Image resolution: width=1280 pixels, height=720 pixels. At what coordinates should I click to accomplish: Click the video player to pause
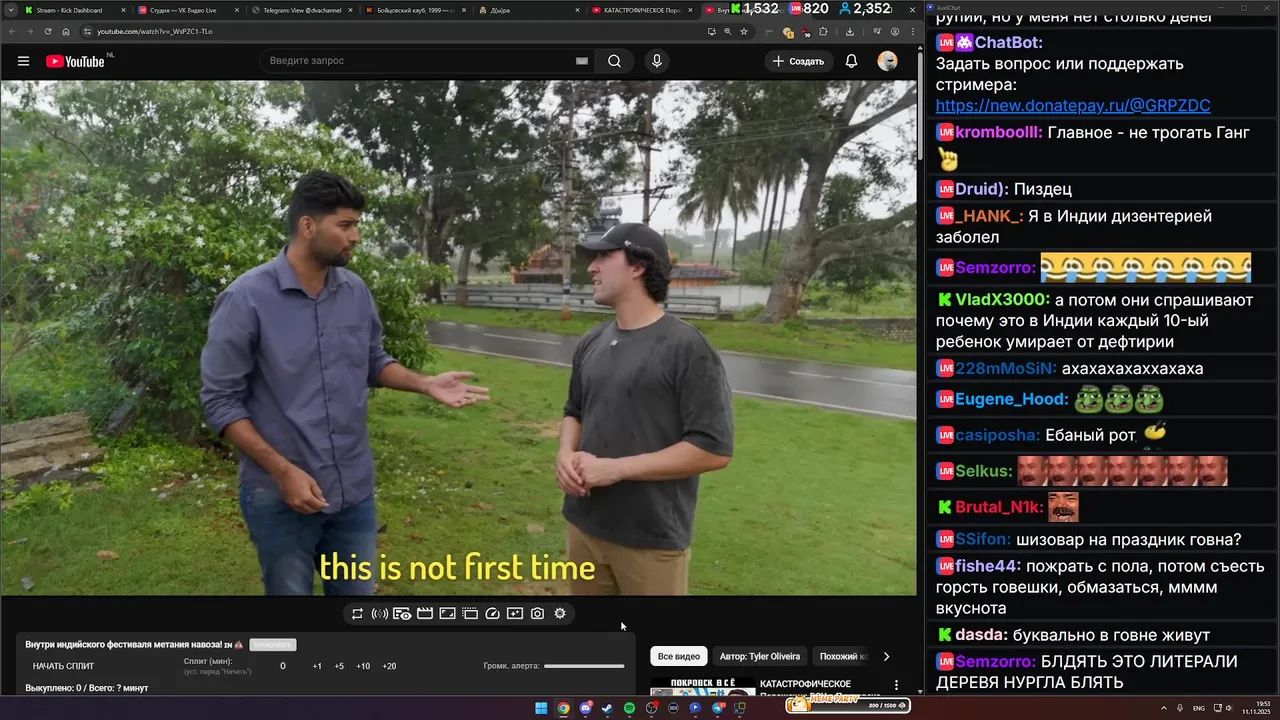point(458,338)
